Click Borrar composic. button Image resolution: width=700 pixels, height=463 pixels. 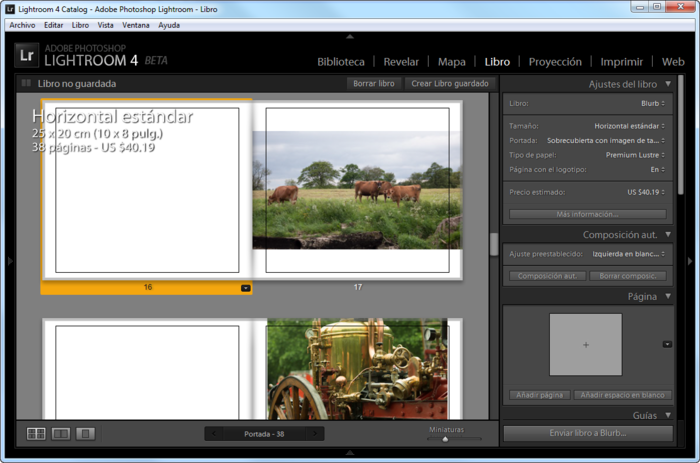[x=628, y=276]
